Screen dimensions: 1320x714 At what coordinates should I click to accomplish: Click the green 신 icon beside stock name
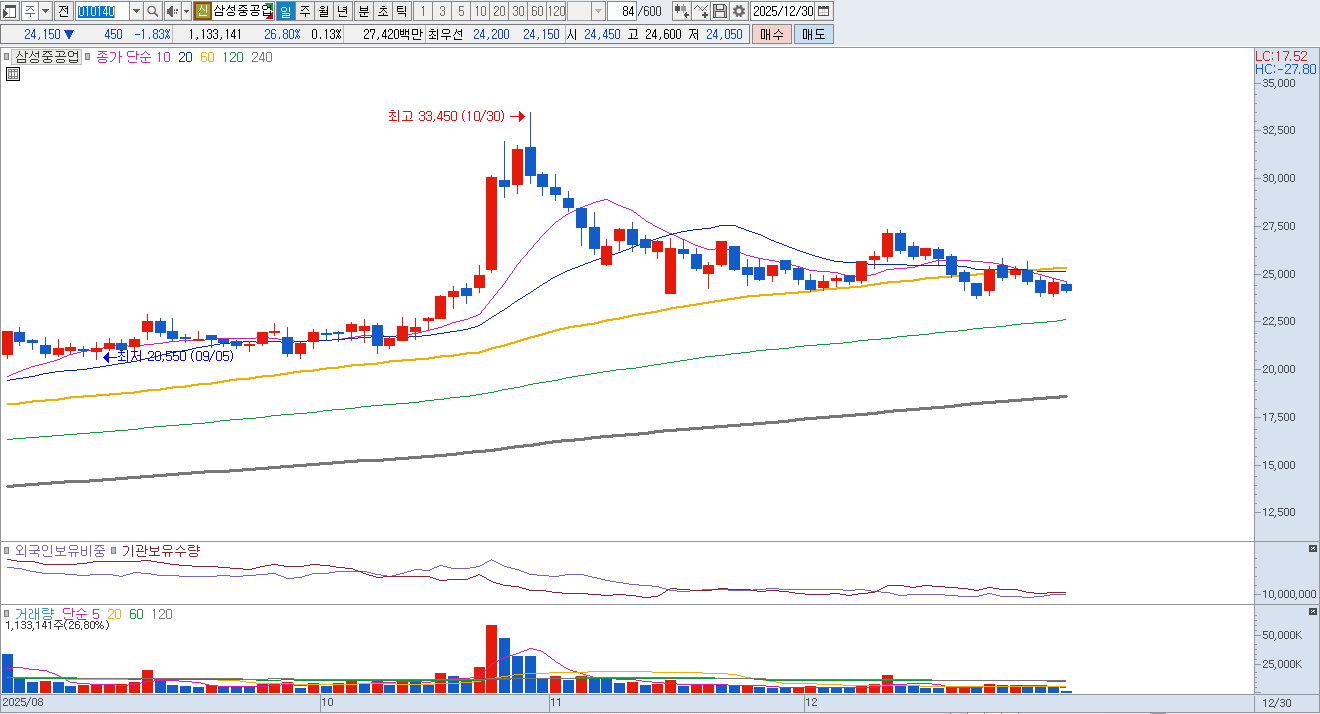point(202,11)
